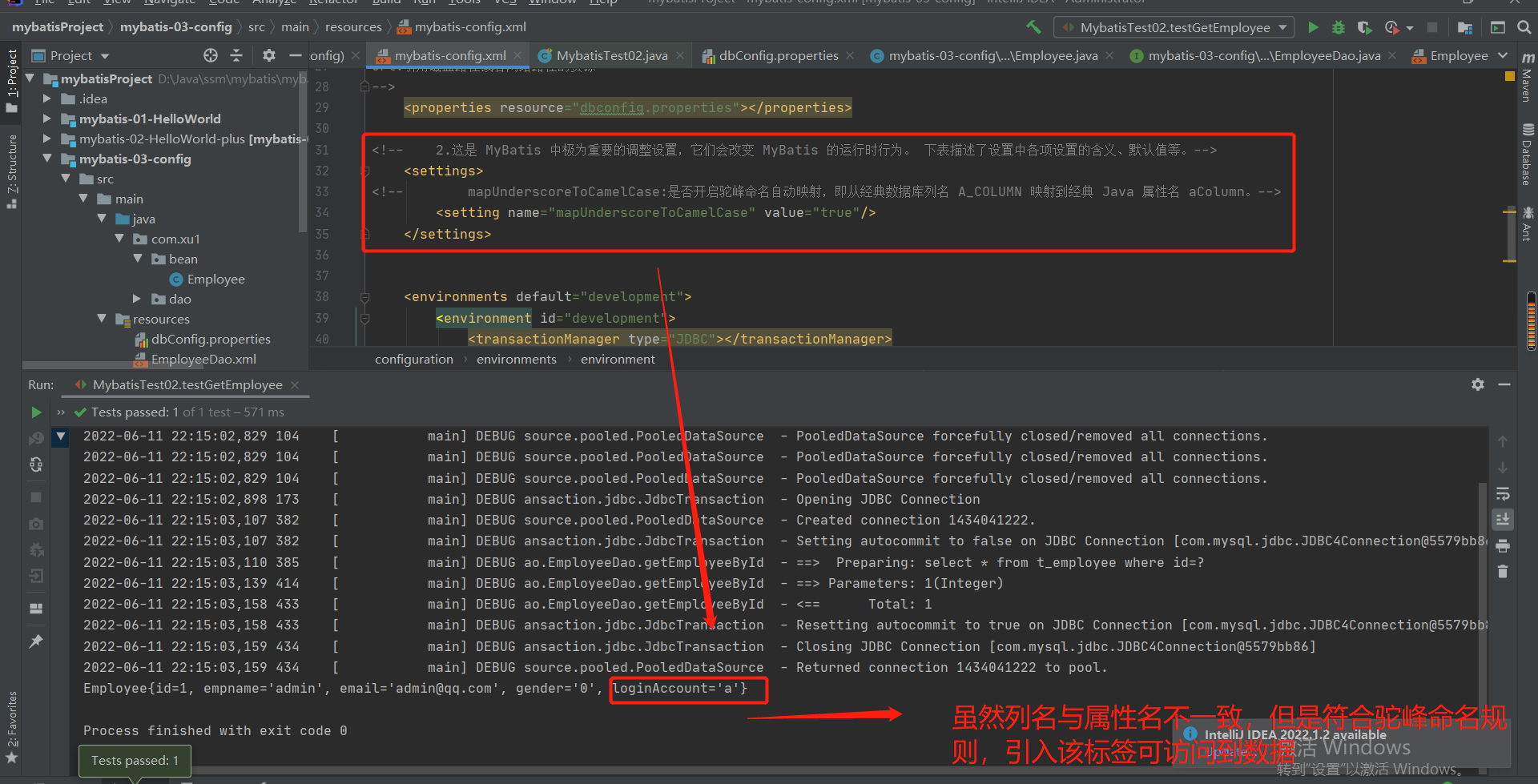Click mybatisProject in navigation breadcrumb
Image resolution: width=1538 pixels, height=784 pixels.
(58, 27)
